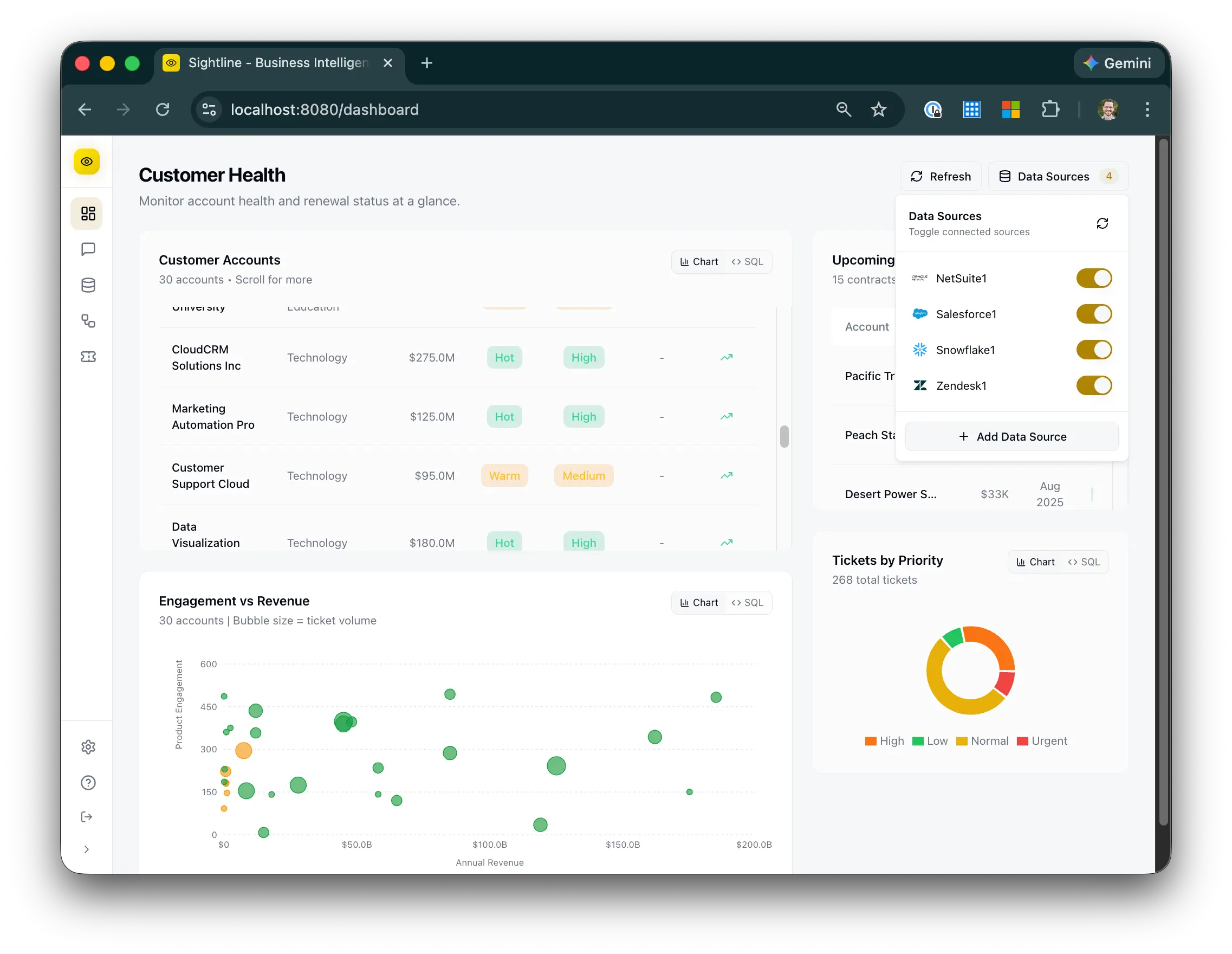Turn off the Snowflake1 toggle
This screenshot has width=1232, height=954.
pyautogui.click(x=1093, y=350)
